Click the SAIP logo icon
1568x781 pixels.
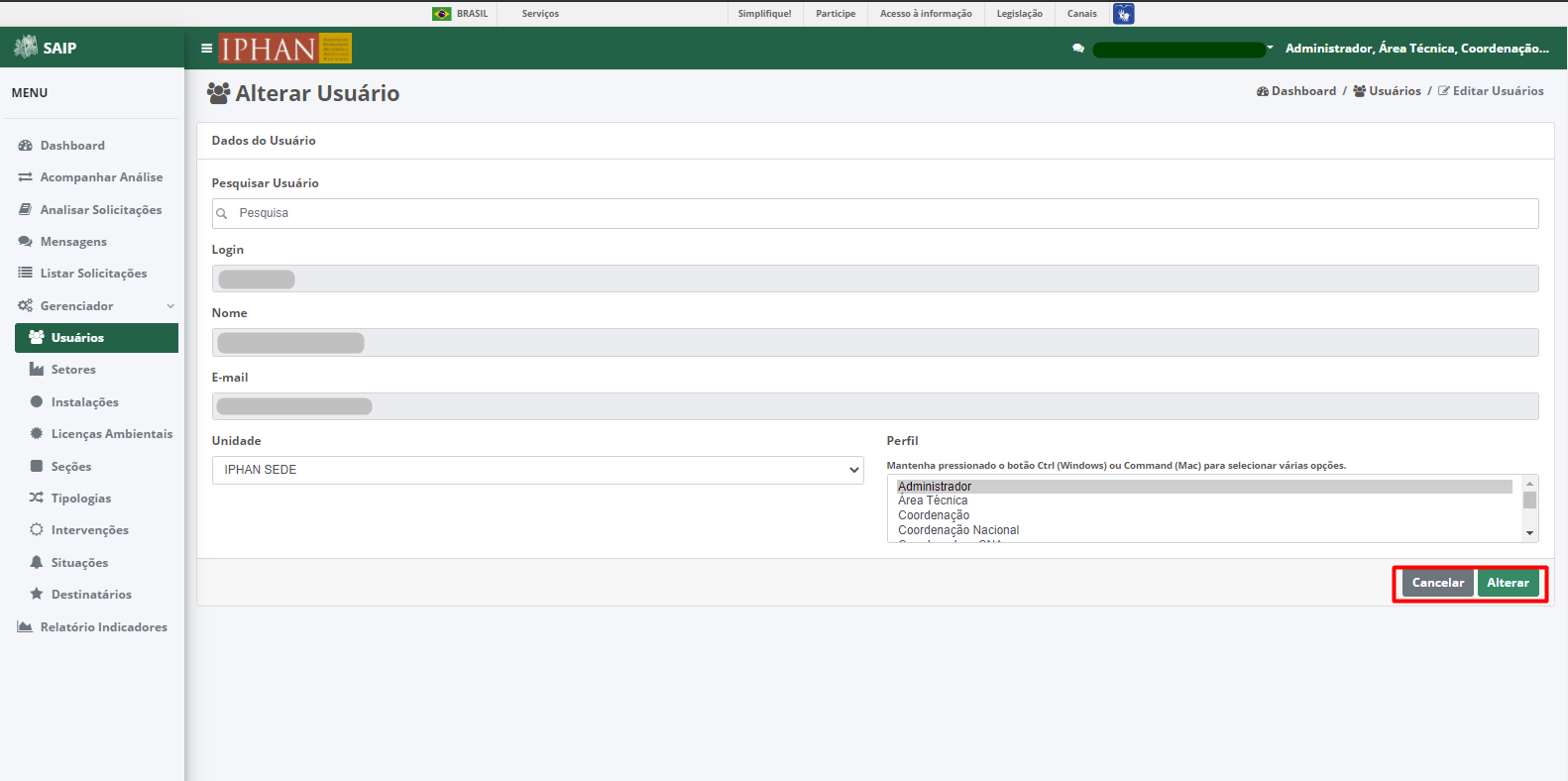coord(26,48)
